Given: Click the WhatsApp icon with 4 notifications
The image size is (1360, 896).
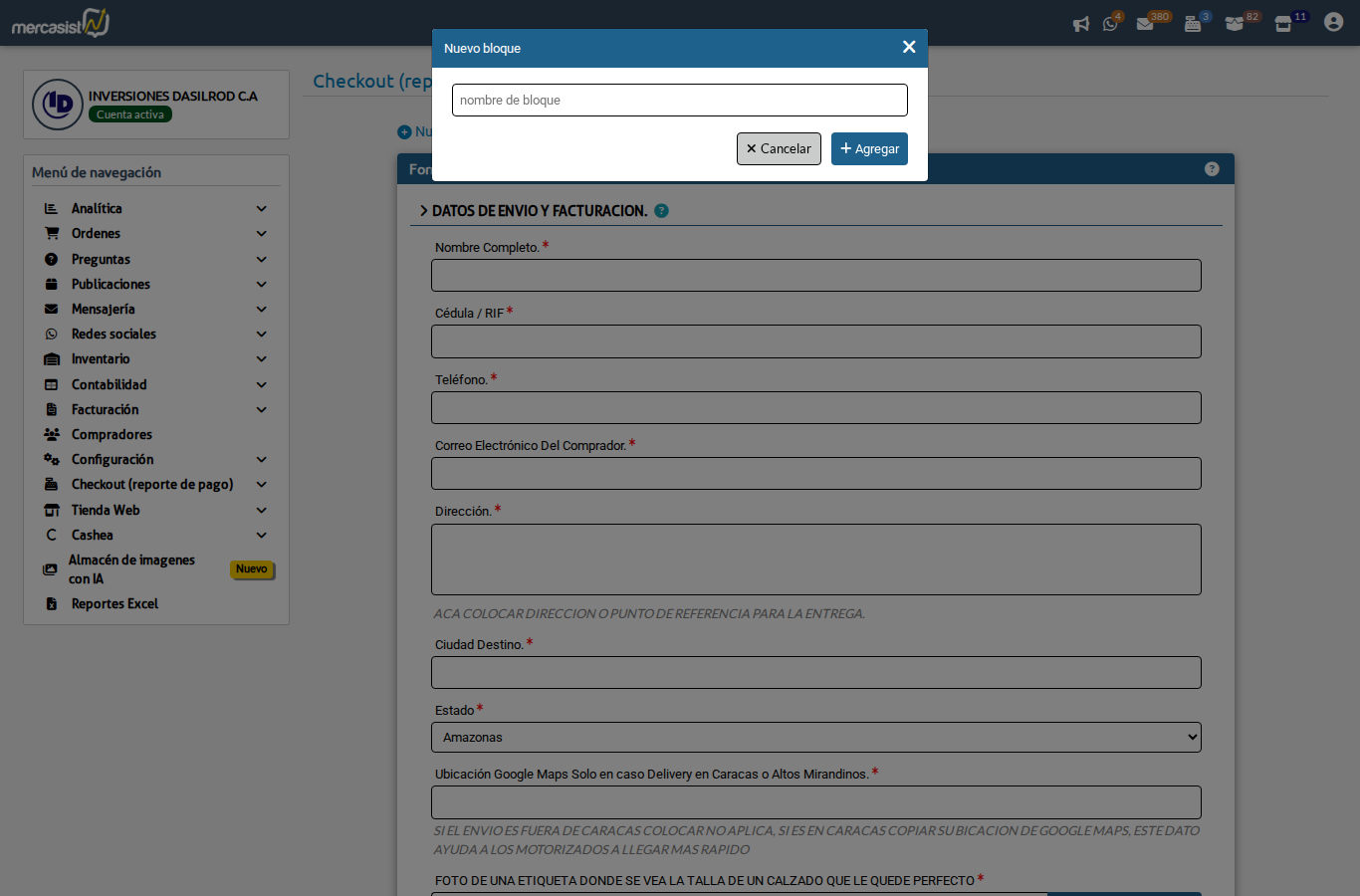Looking at the screenshot, I should click(1111, 23).
